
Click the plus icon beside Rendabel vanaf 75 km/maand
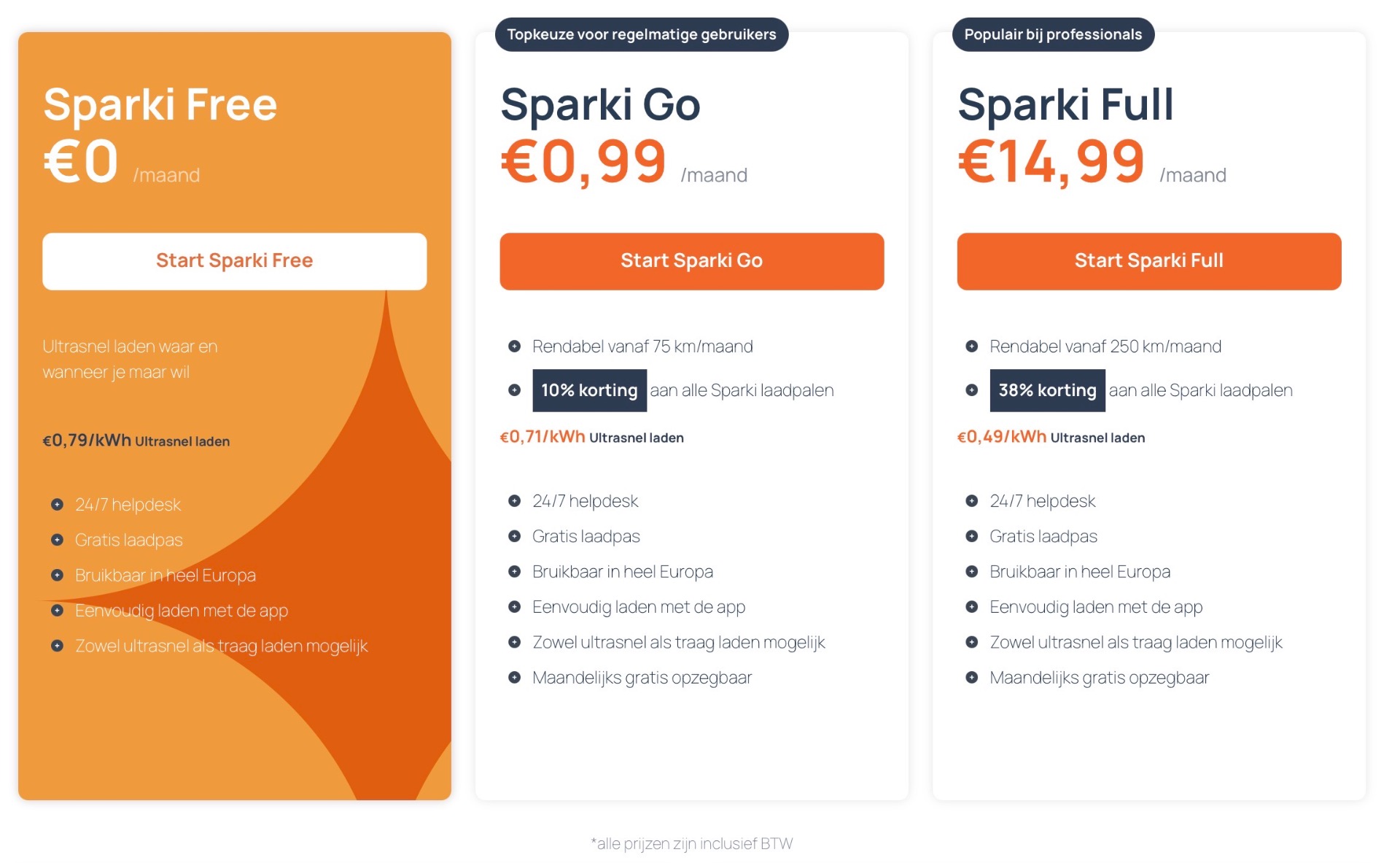[514, 347]
